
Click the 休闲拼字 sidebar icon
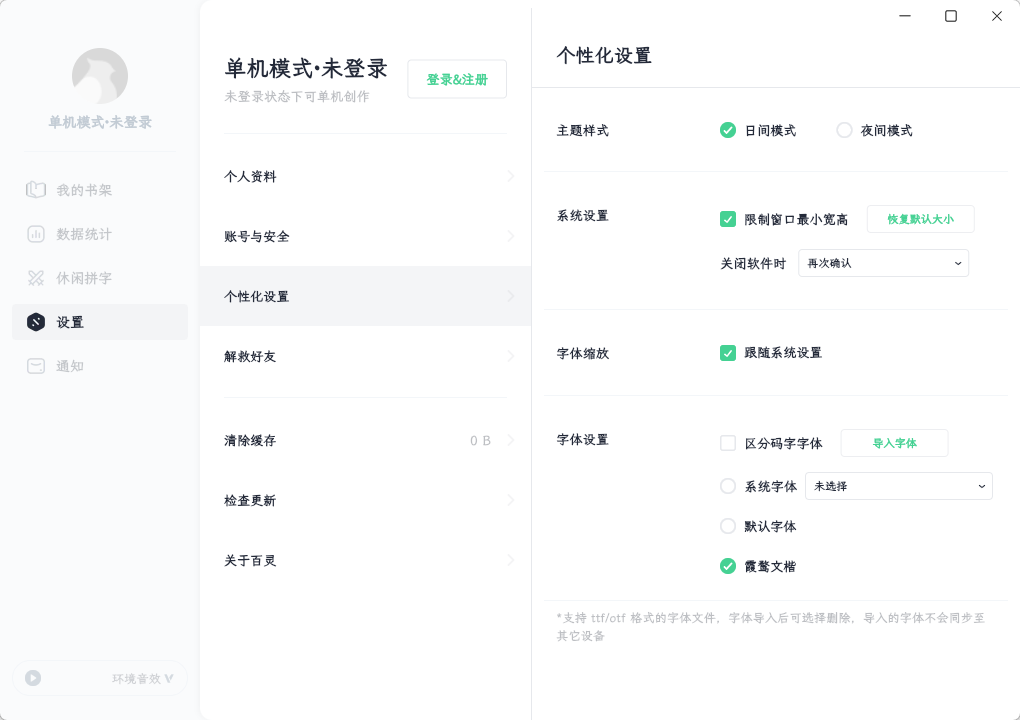(36, 278)
